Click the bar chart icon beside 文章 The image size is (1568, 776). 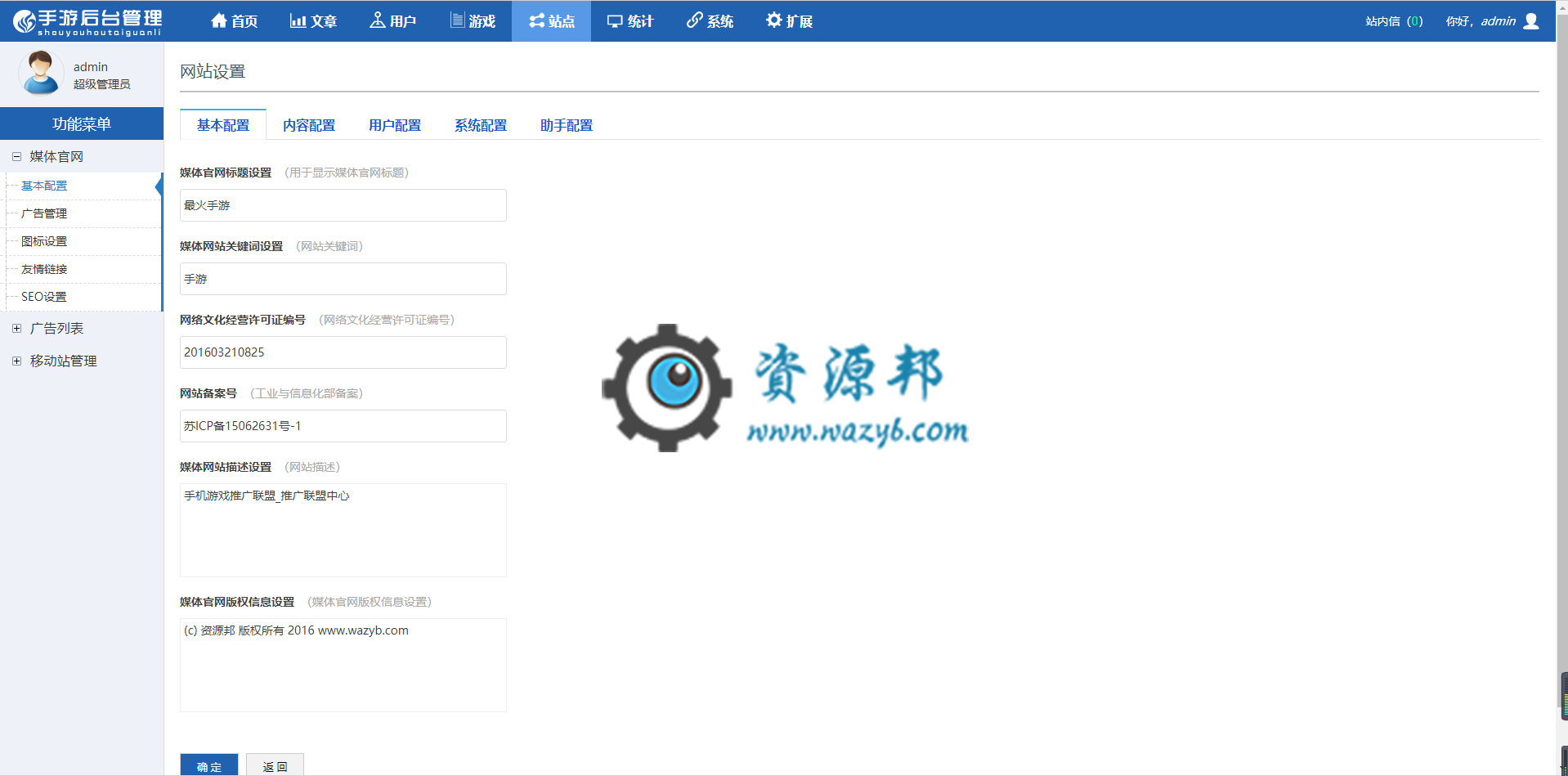[x=298, y=20]
